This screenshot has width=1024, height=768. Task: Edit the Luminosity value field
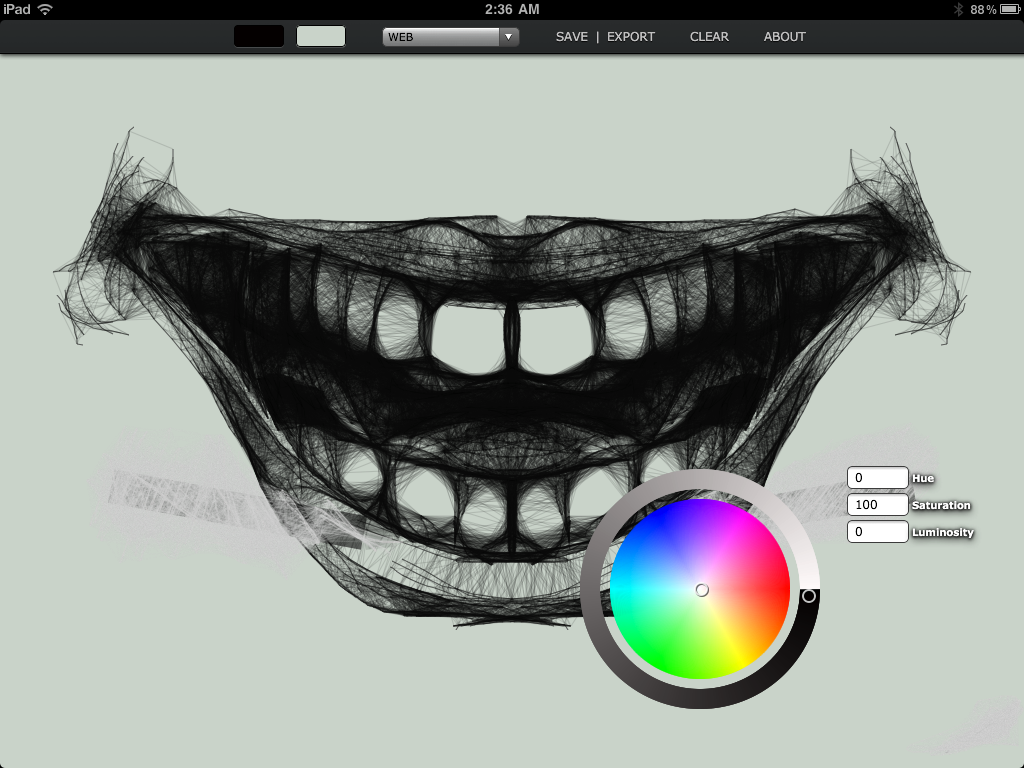click(877, 531)
